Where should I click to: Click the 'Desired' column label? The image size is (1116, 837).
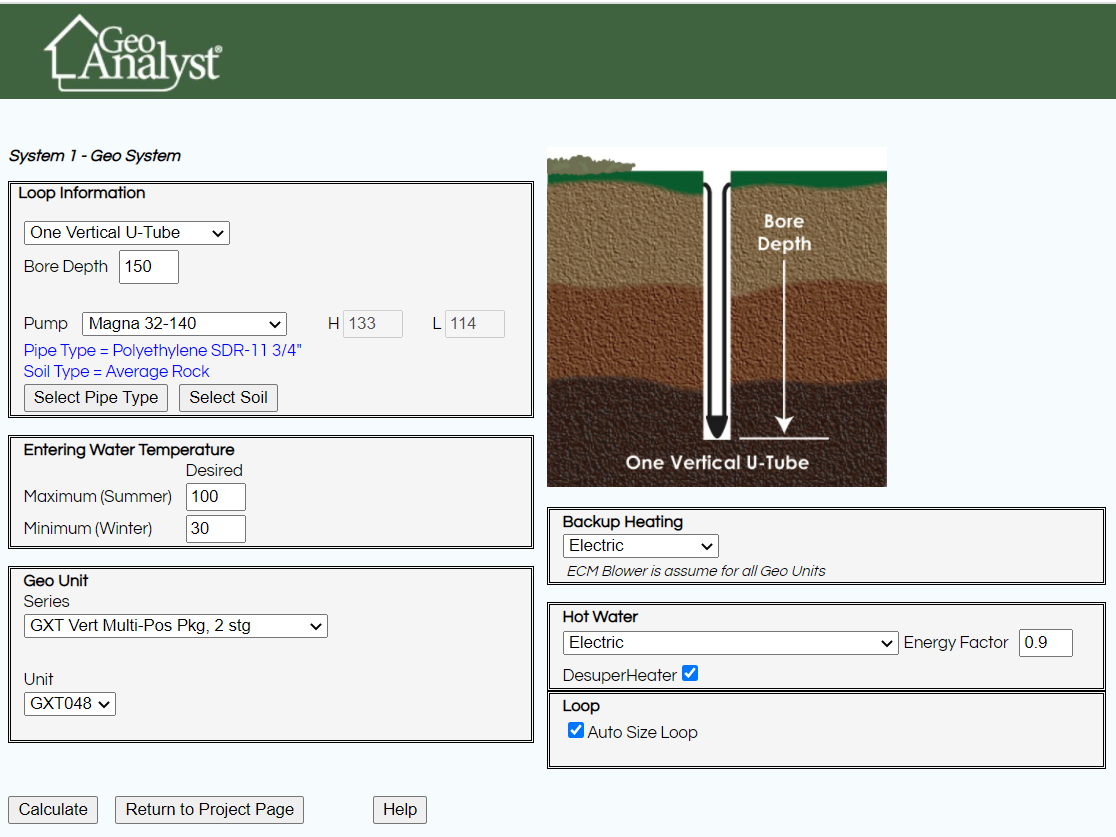[214, 470]
